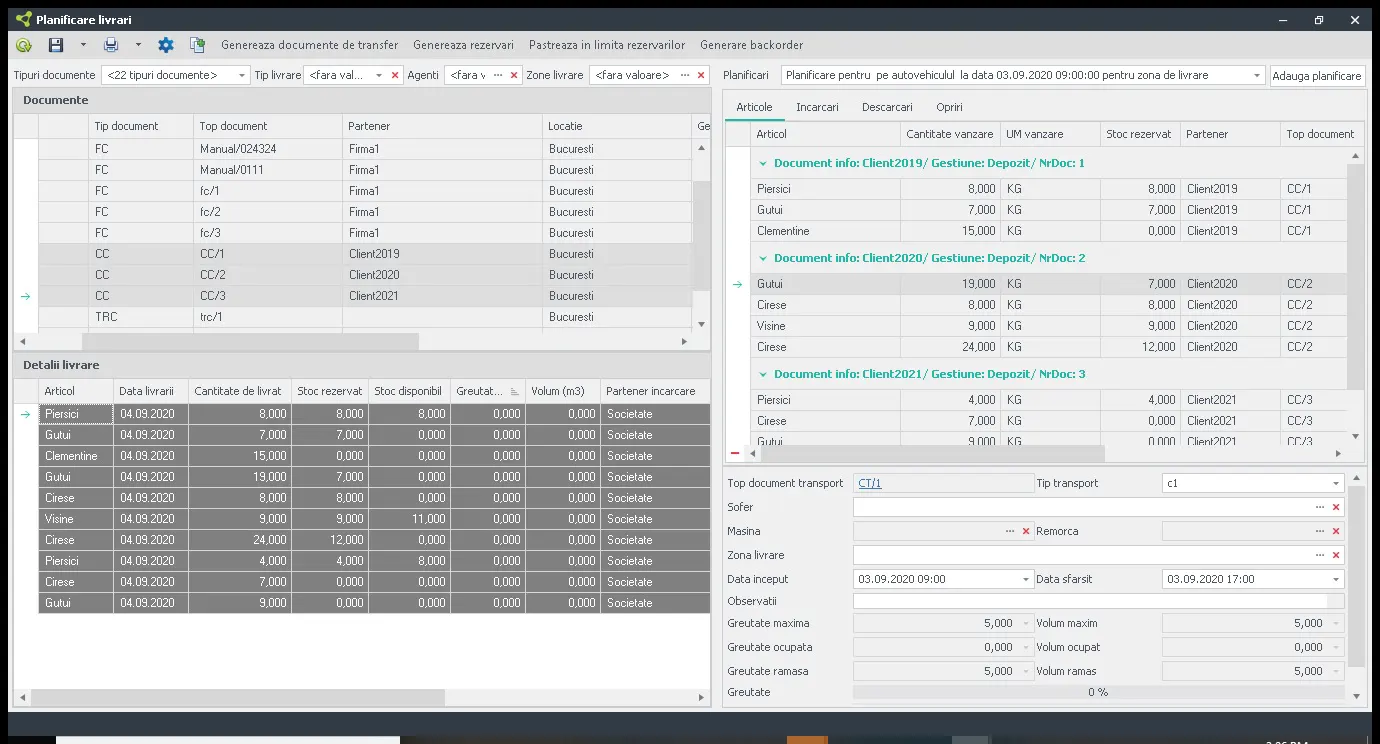Open the dropdown arrow next to printer icon
The height and width of the screenshot is (744, 1380).
coord(138,45)
